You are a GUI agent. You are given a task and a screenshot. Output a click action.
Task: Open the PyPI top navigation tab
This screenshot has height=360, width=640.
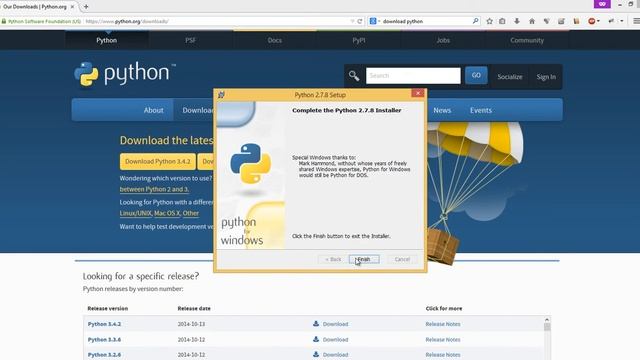[x=359, y=40]
